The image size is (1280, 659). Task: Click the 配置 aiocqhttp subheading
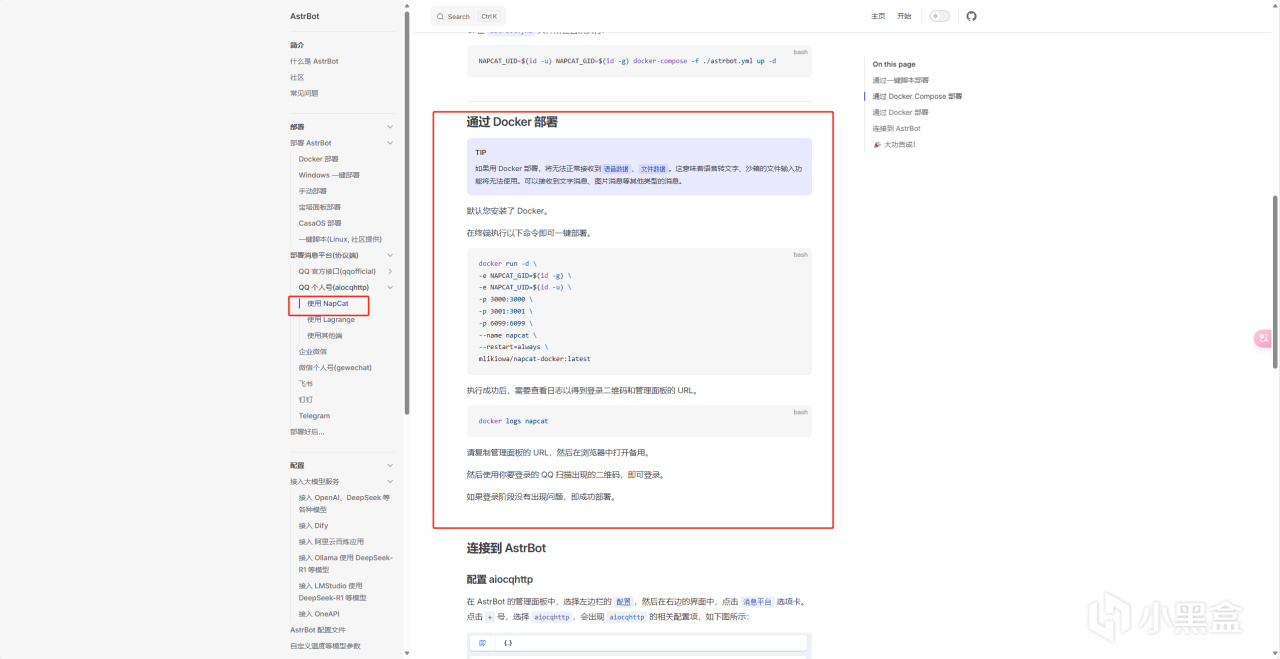pyautogui.click(x=500, y=579)
